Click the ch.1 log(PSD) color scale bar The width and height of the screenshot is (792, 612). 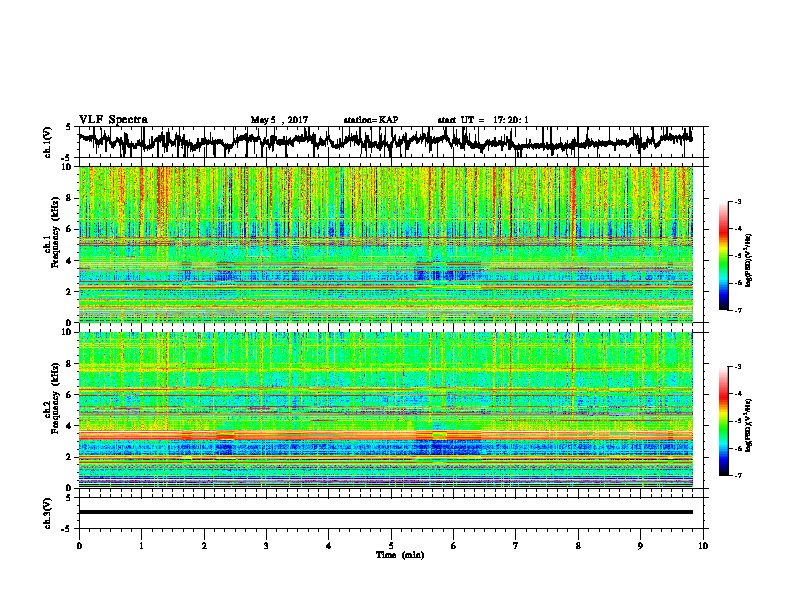(724, 256)
